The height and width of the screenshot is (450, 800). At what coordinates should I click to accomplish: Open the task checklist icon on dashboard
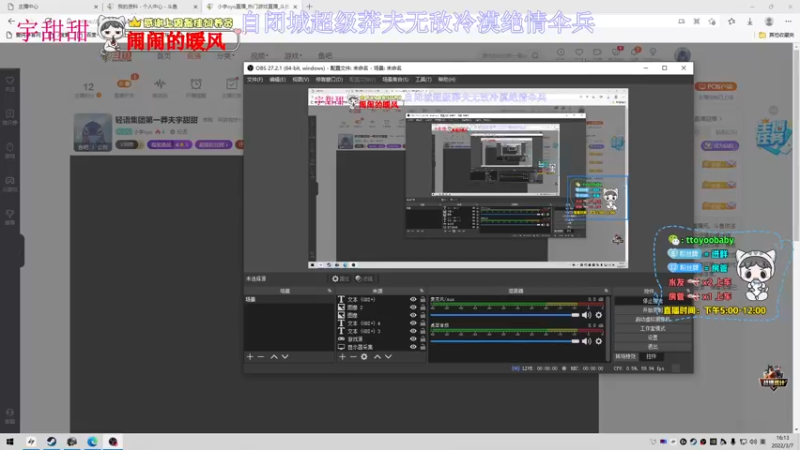pos(232,84)
